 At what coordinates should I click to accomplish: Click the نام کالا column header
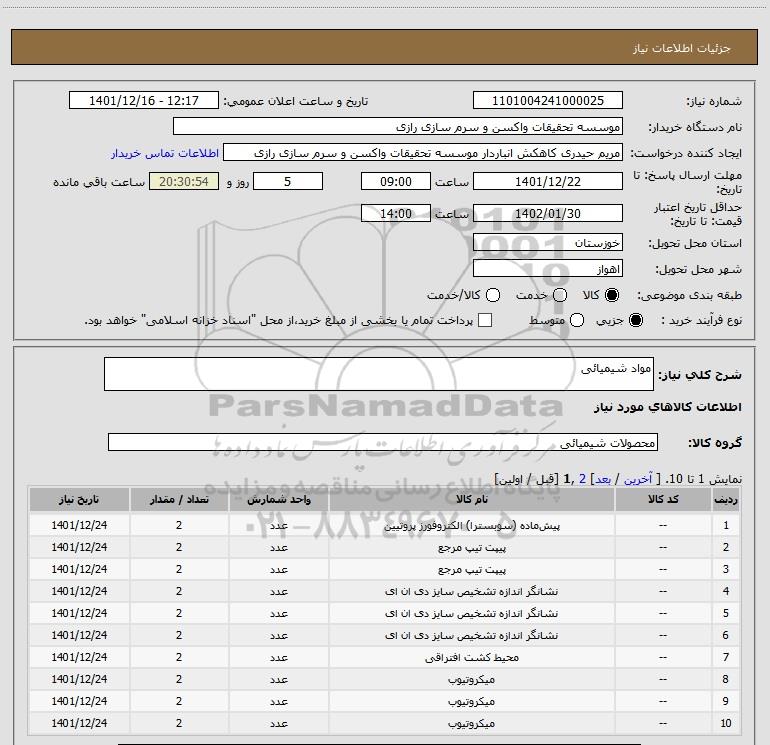pos(471,499)
